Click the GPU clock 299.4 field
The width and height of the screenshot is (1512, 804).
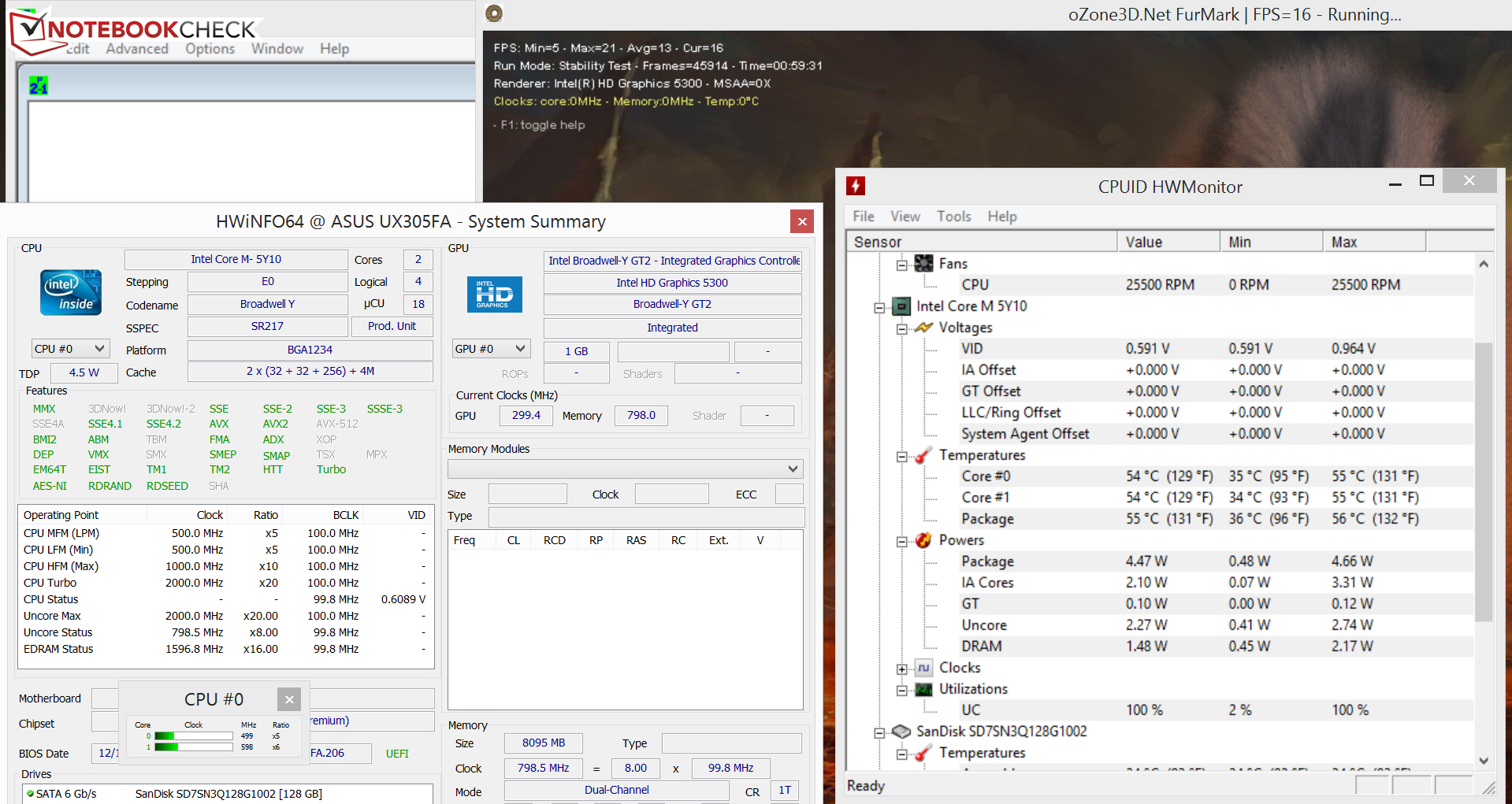click(x=526, y=415)
